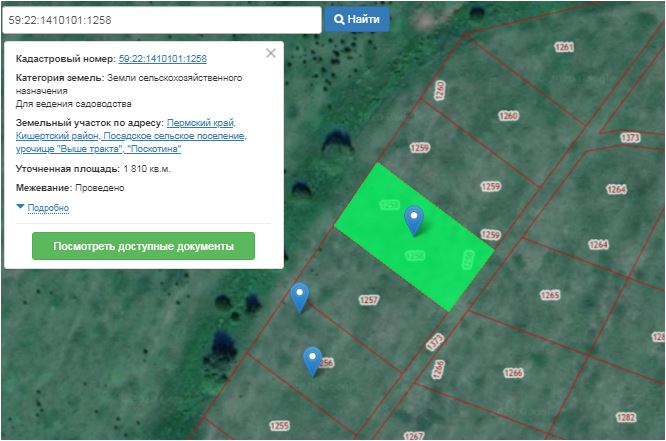Follow the Посадское сельское поселение link
Screen dimensions: 666x441
pos(174,135)
